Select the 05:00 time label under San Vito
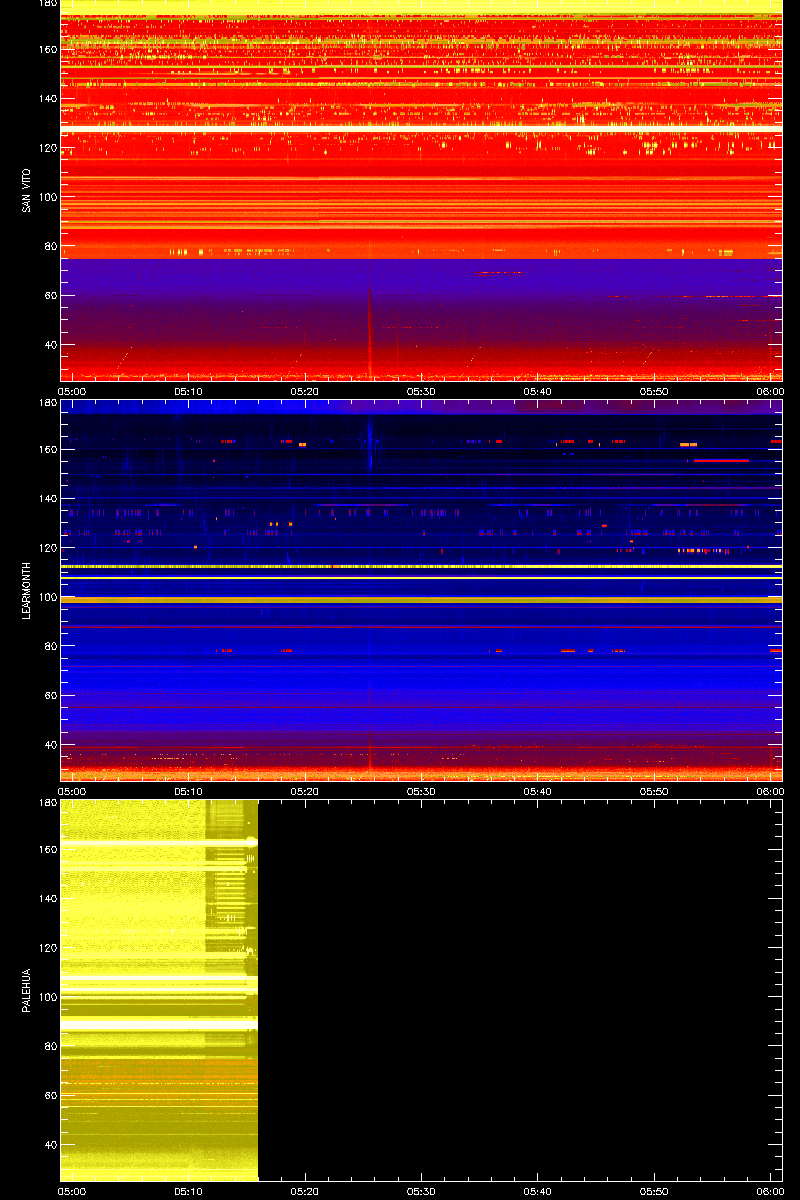The image size is (800, 1200). coord(72,391)
